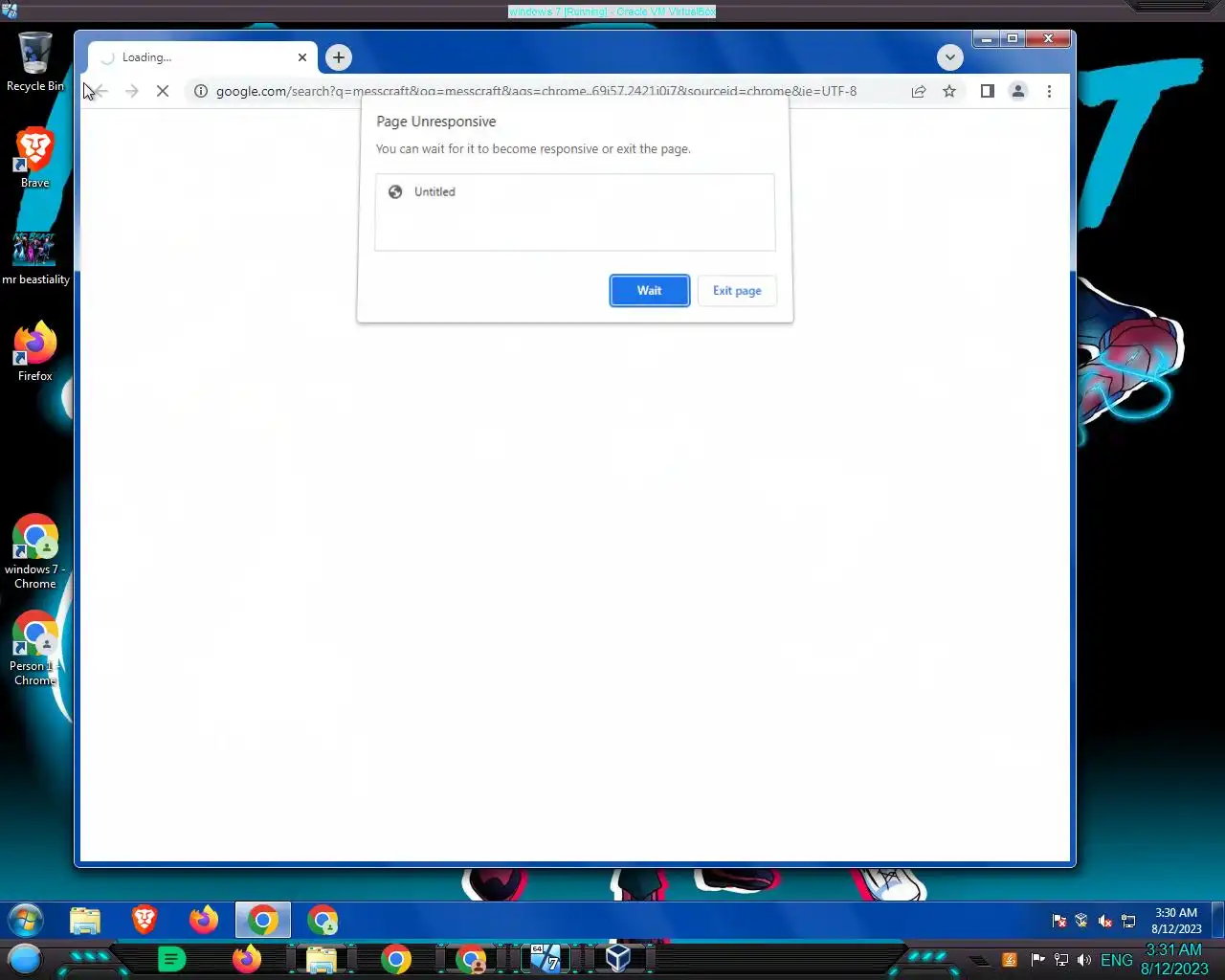Select the Untitled page entry in the dialog

(574, 191)
